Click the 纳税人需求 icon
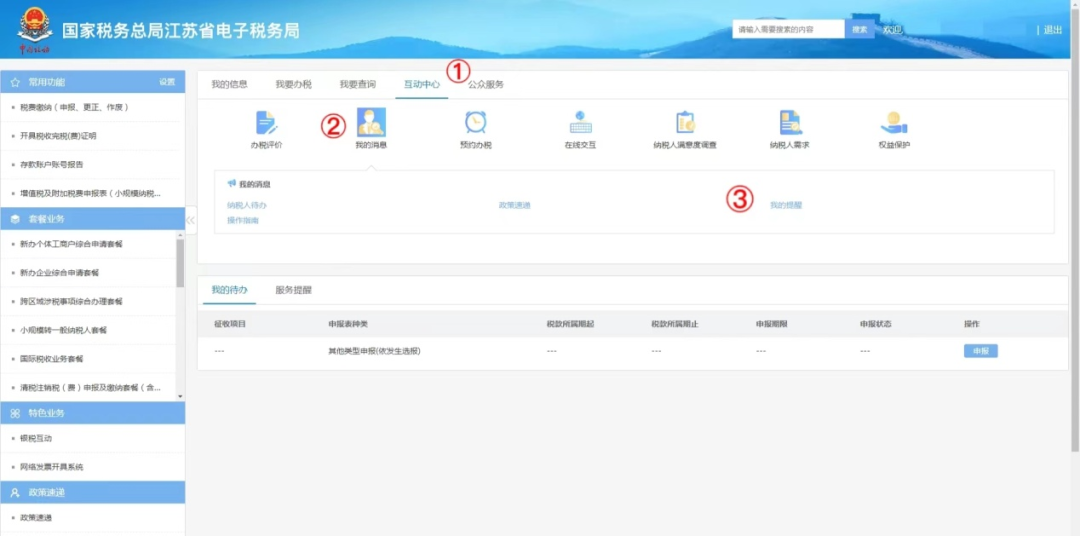Image resolution: width=1080 pixels, height=536 pixels. point(789,122)
